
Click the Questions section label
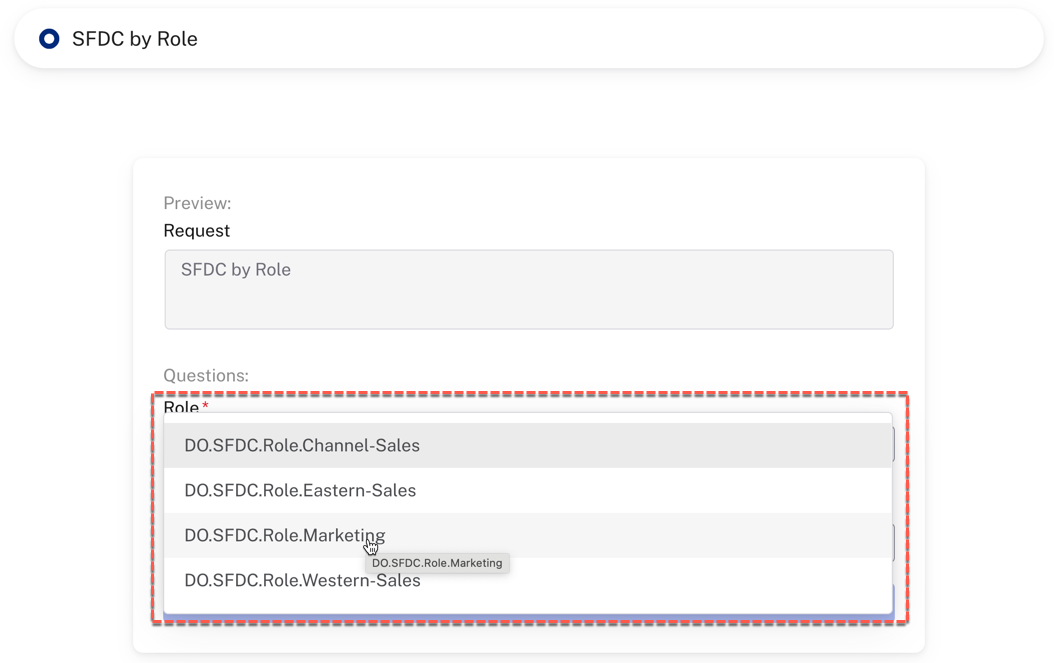pos(206,375)
